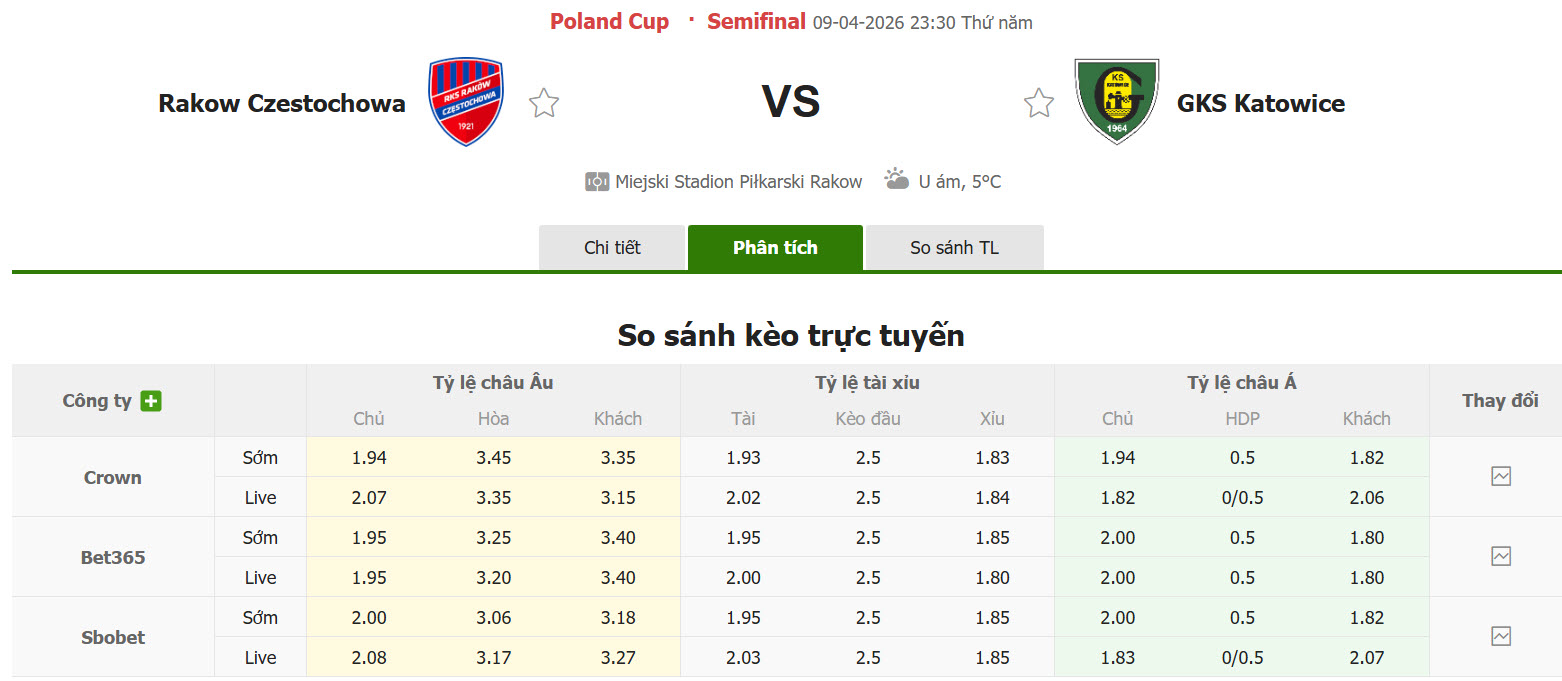Viewport: 1562px width, 681px height.
Task: Open the Sbobet bookmaker page
Action: (112, 637)
